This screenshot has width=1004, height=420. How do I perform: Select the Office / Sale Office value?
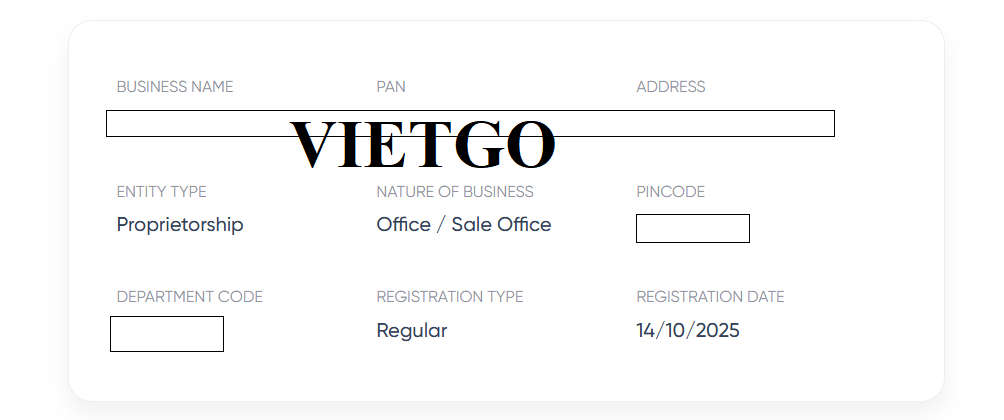464,225
